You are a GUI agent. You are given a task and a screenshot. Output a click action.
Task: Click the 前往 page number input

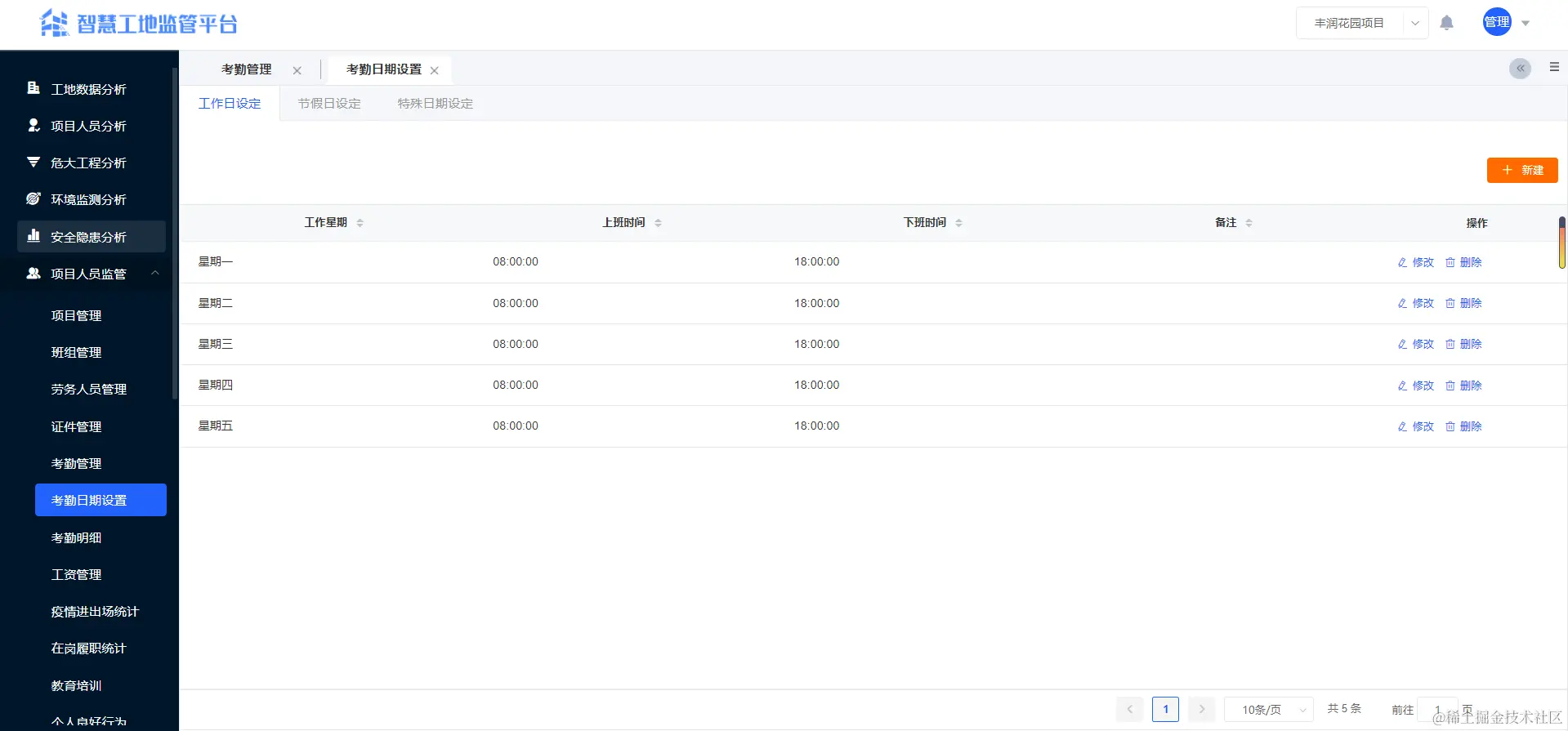click(x=1437, y=709)
